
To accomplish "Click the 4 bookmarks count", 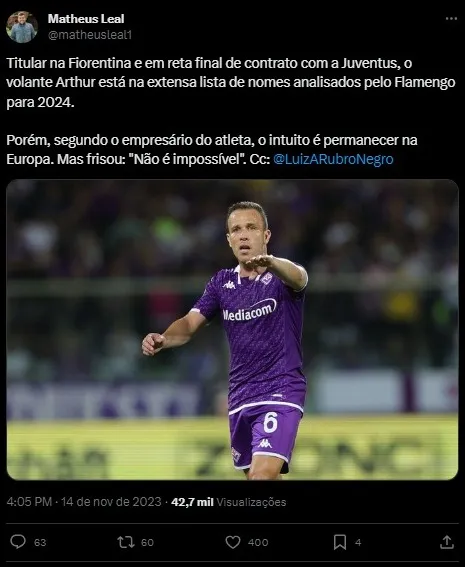I will 358,542.
